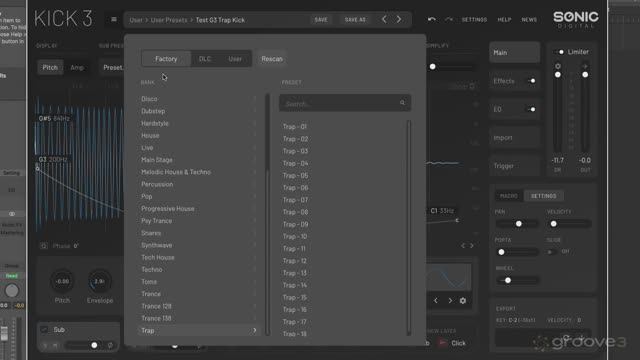Click the Rescan button
640x360 pixels.
tap(272, 59)
